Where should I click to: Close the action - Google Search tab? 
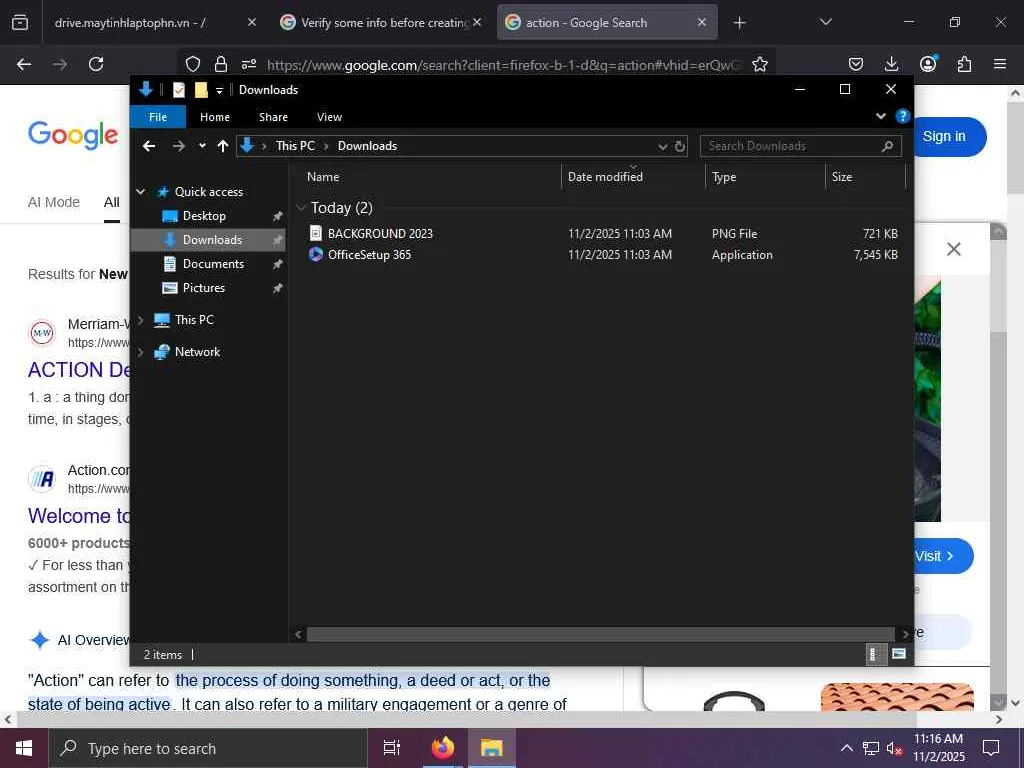(x=702, y=22)
